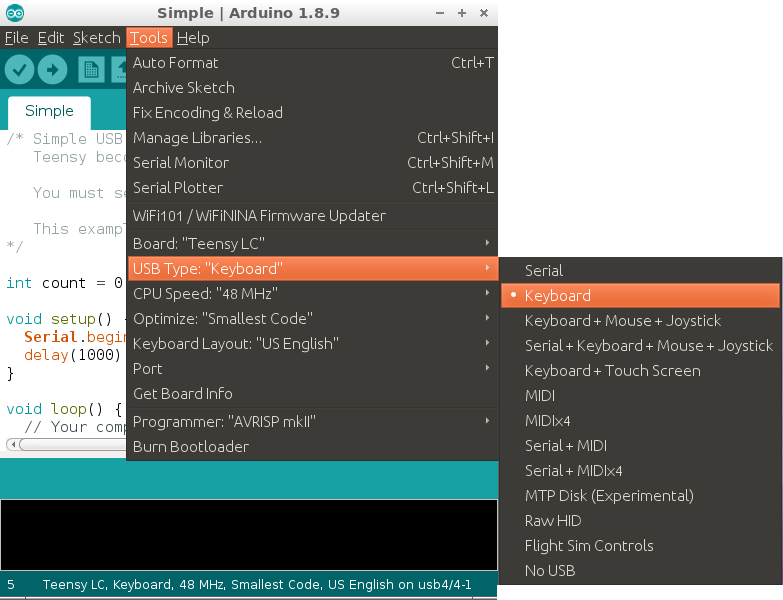This screenshot has width=783, height=600.
Task: Click the black console output area
Action: (x=249, y=535)
